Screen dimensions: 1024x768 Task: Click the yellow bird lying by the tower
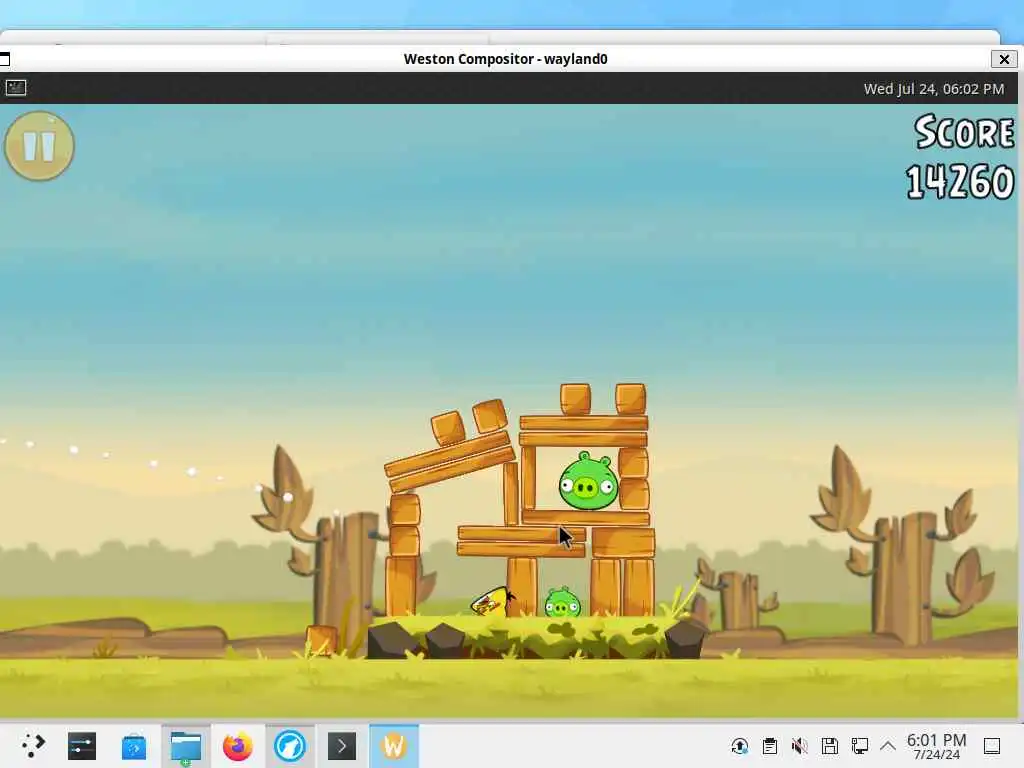492,601
